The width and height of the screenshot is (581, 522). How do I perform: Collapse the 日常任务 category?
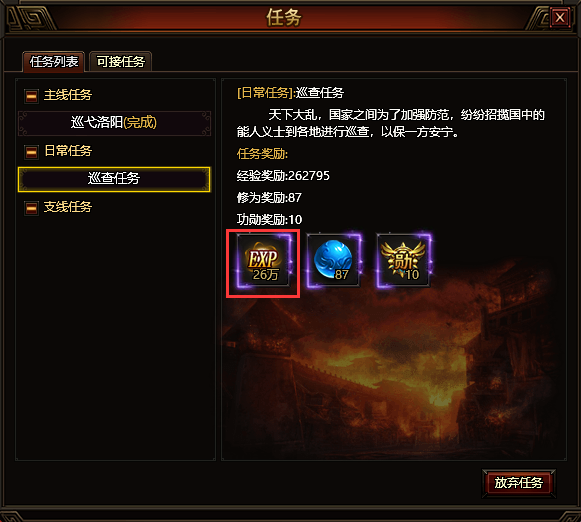tap(31, 152)
